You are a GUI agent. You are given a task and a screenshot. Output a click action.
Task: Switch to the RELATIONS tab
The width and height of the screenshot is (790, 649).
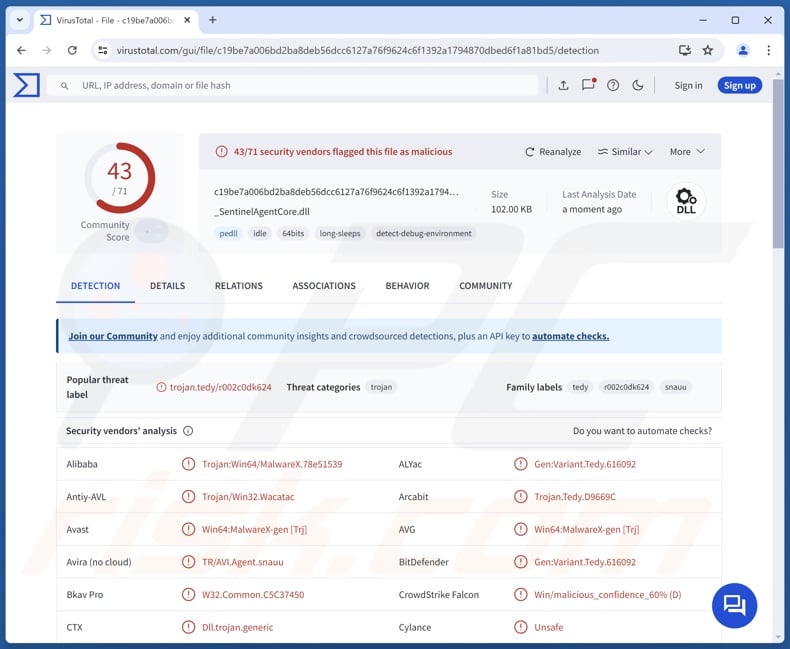tap(239, 286)
